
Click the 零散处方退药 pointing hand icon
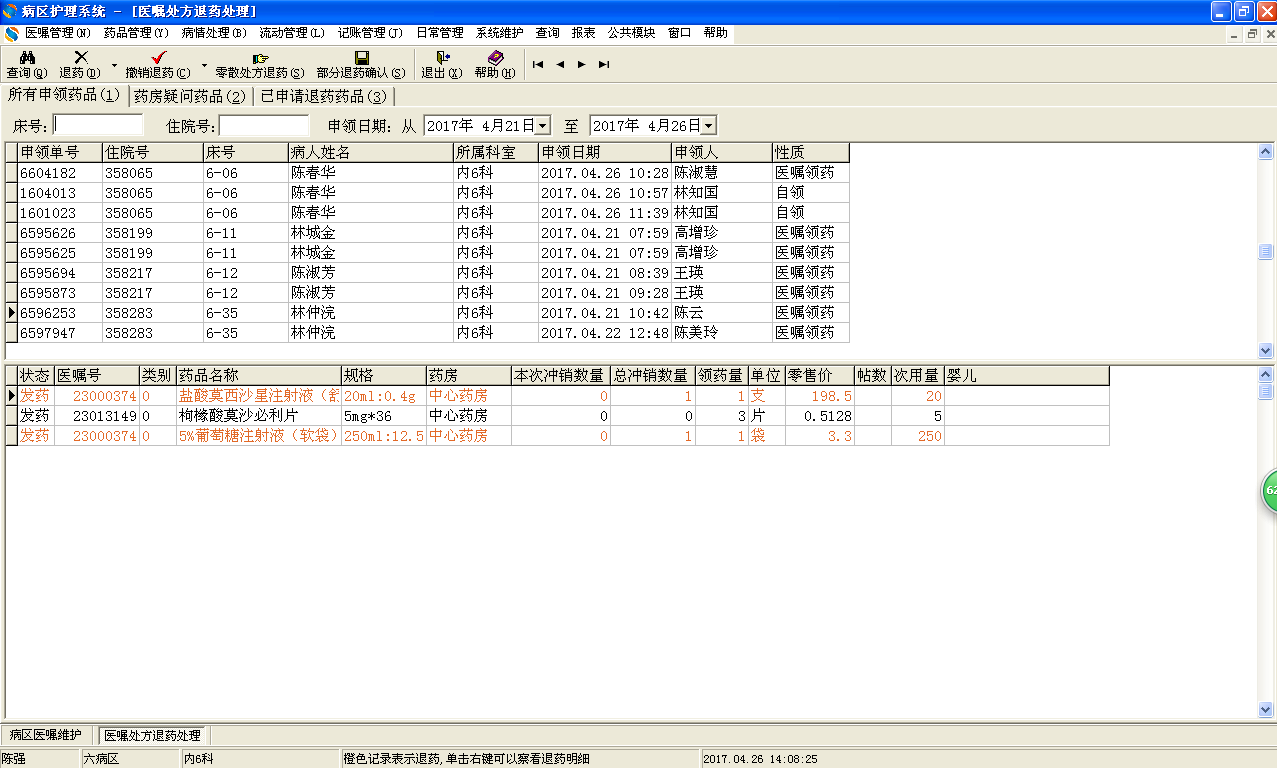pos(260,58)
